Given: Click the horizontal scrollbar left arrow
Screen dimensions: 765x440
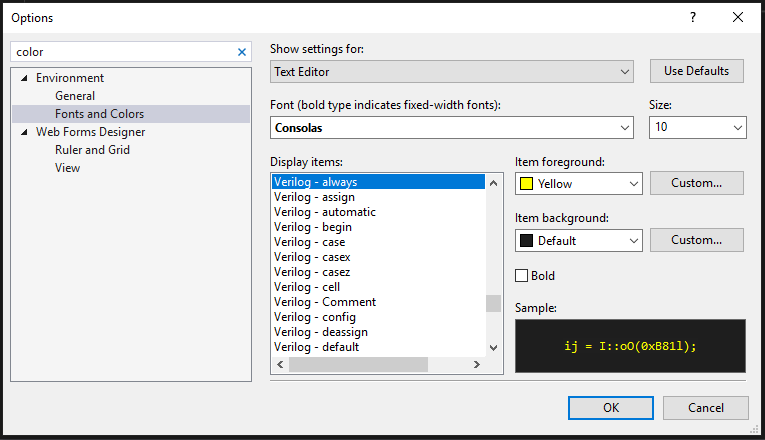Looking at the screenshot, I should point(280,364).
